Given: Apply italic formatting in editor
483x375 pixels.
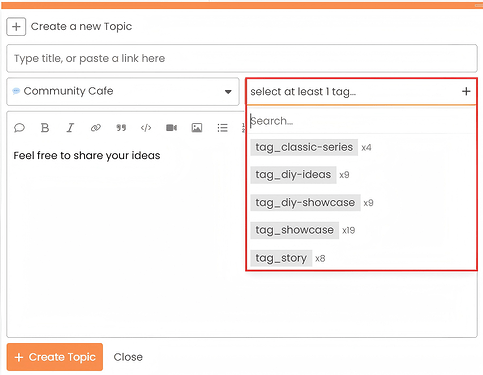Looking at the screenshot, I should [70, 128].
